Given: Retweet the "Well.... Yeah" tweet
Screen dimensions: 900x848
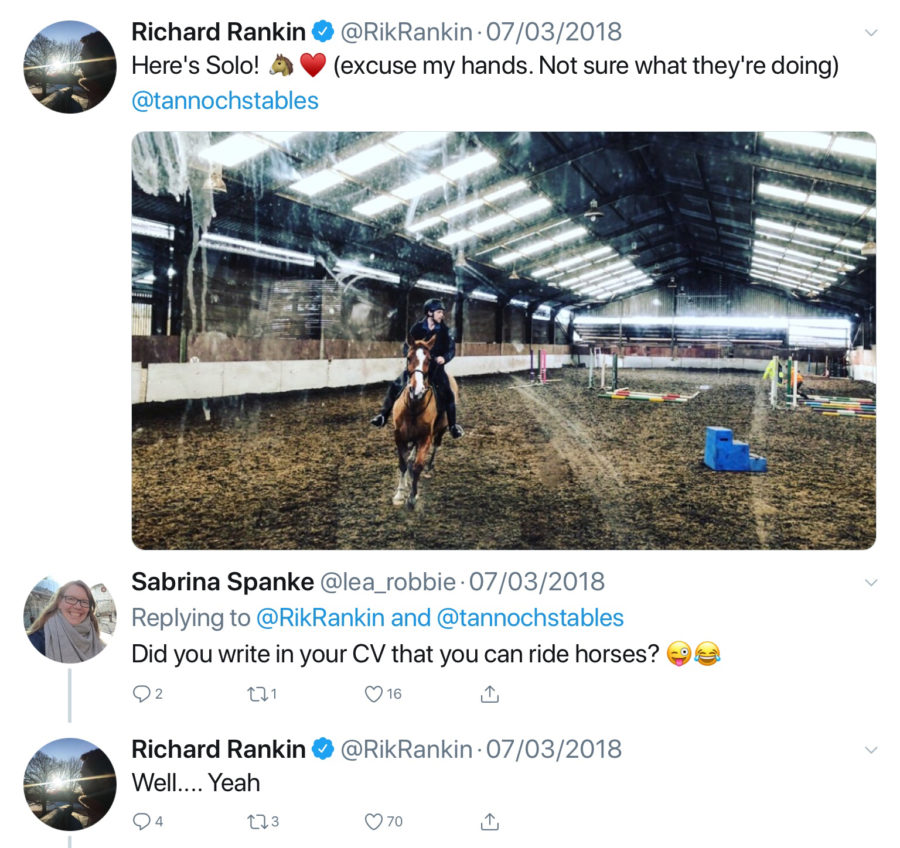Looking at the screenshot, I should pos(257,821).
